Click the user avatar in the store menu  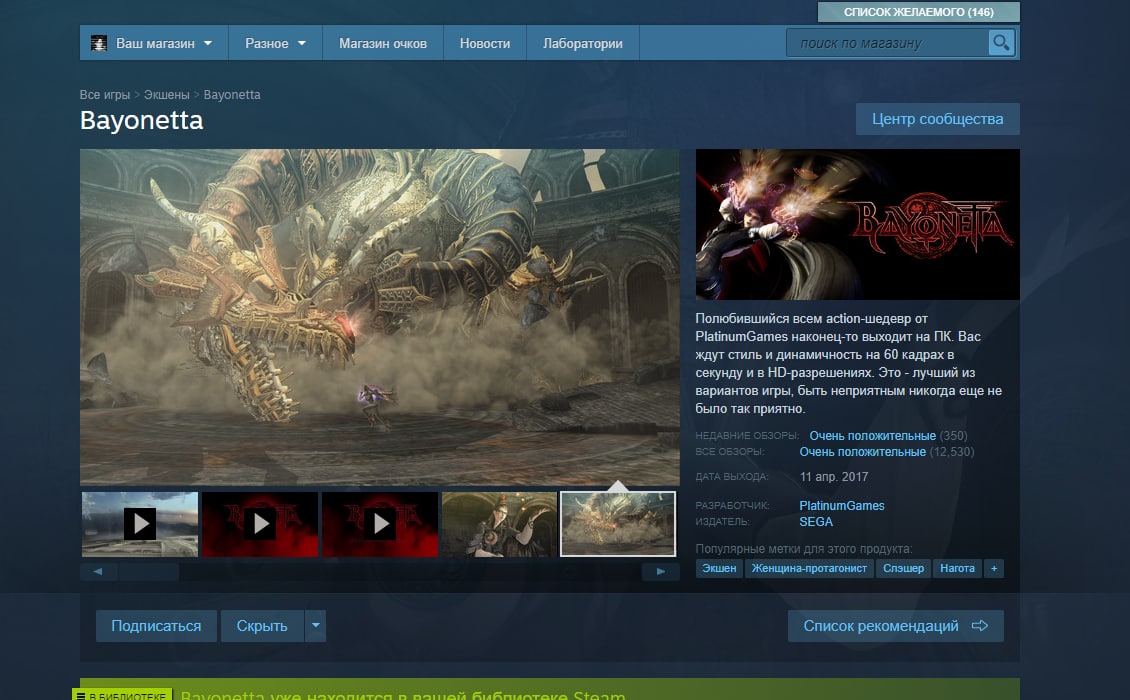(x=99, y=43)
